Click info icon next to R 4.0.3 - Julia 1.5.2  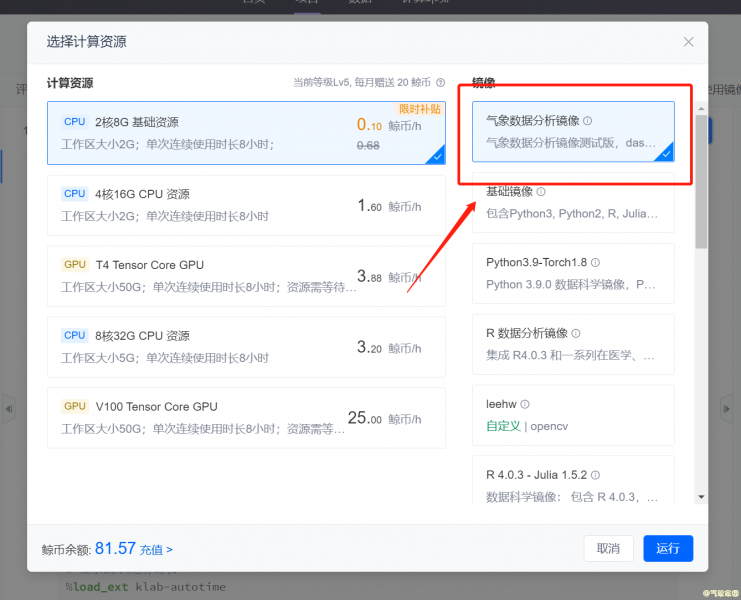click(596, 476)
